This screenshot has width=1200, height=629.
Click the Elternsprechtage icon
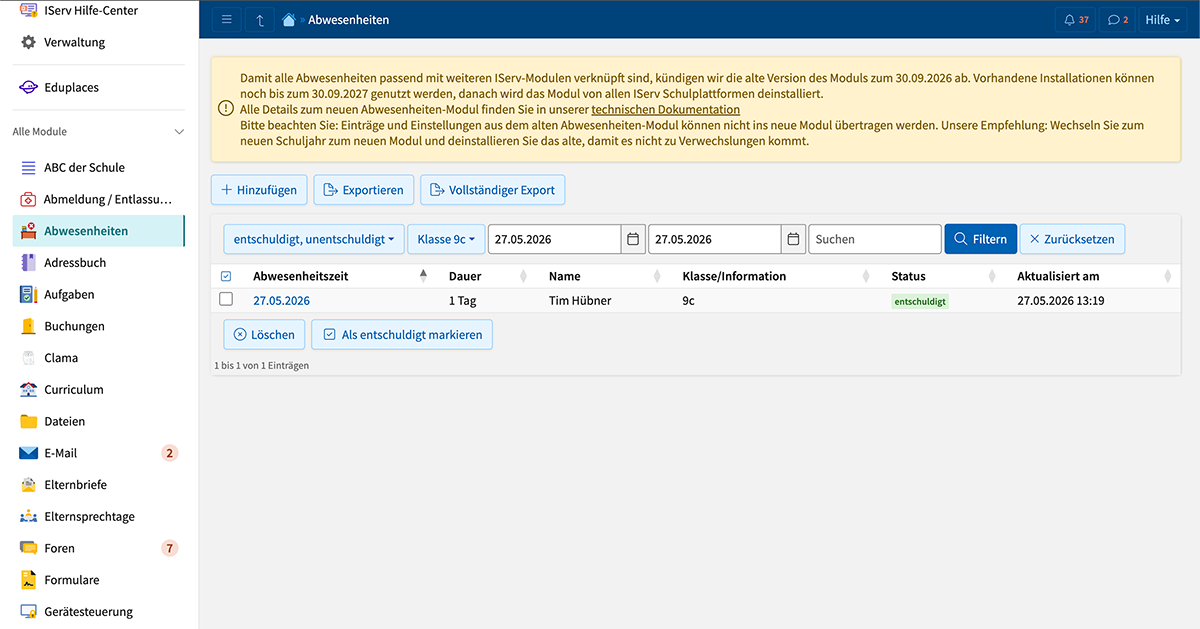tap(28, 517)
